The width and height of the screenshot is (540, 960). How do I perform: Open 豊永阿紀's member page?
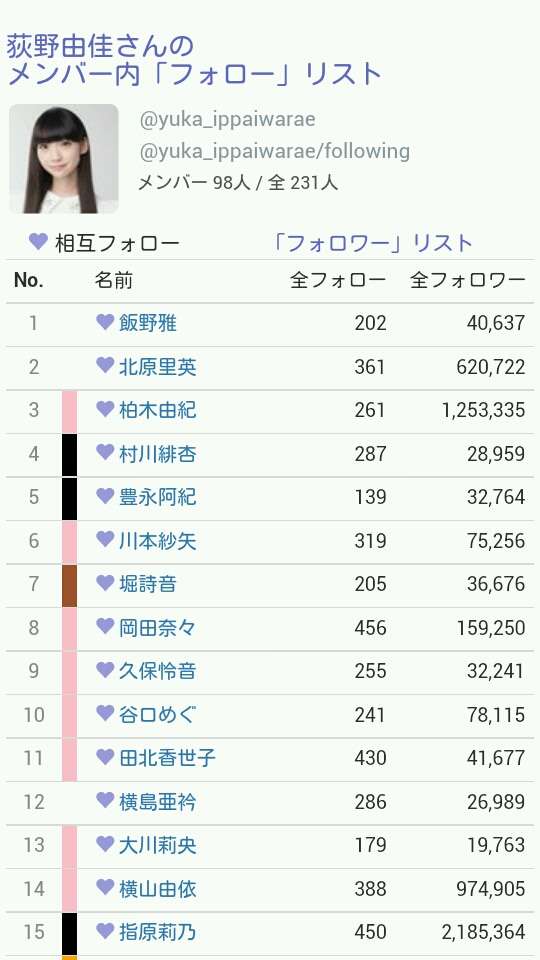[157, 497]
